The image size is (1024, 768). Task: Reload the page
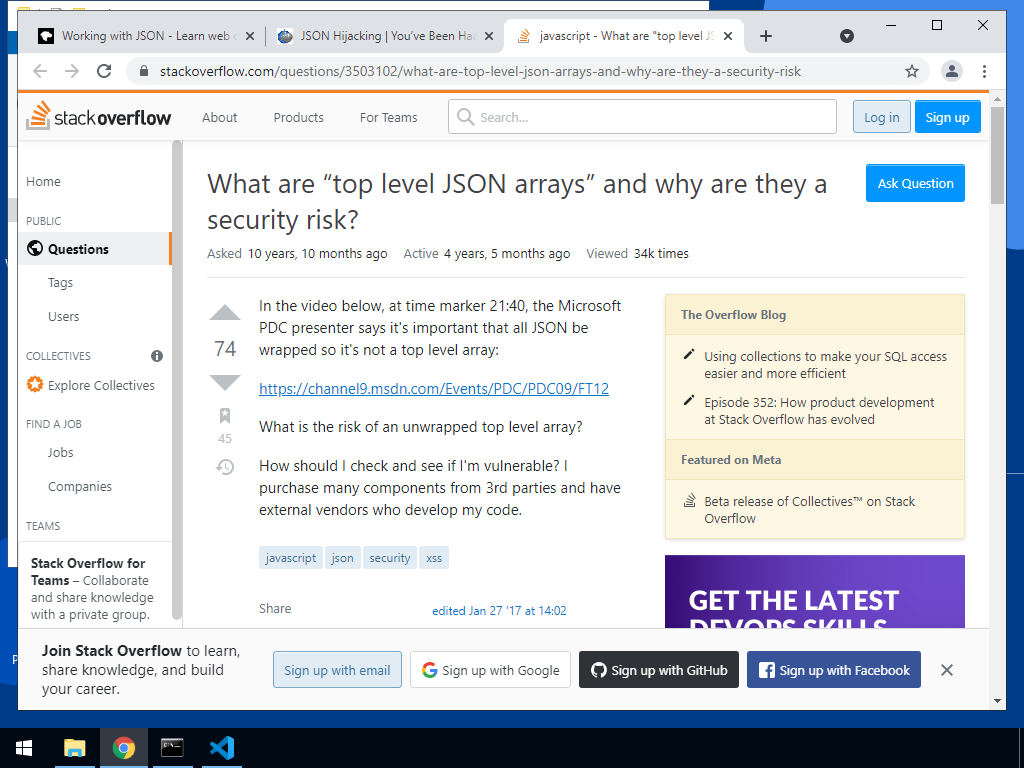pyautogui.click(x=104, y=71)
